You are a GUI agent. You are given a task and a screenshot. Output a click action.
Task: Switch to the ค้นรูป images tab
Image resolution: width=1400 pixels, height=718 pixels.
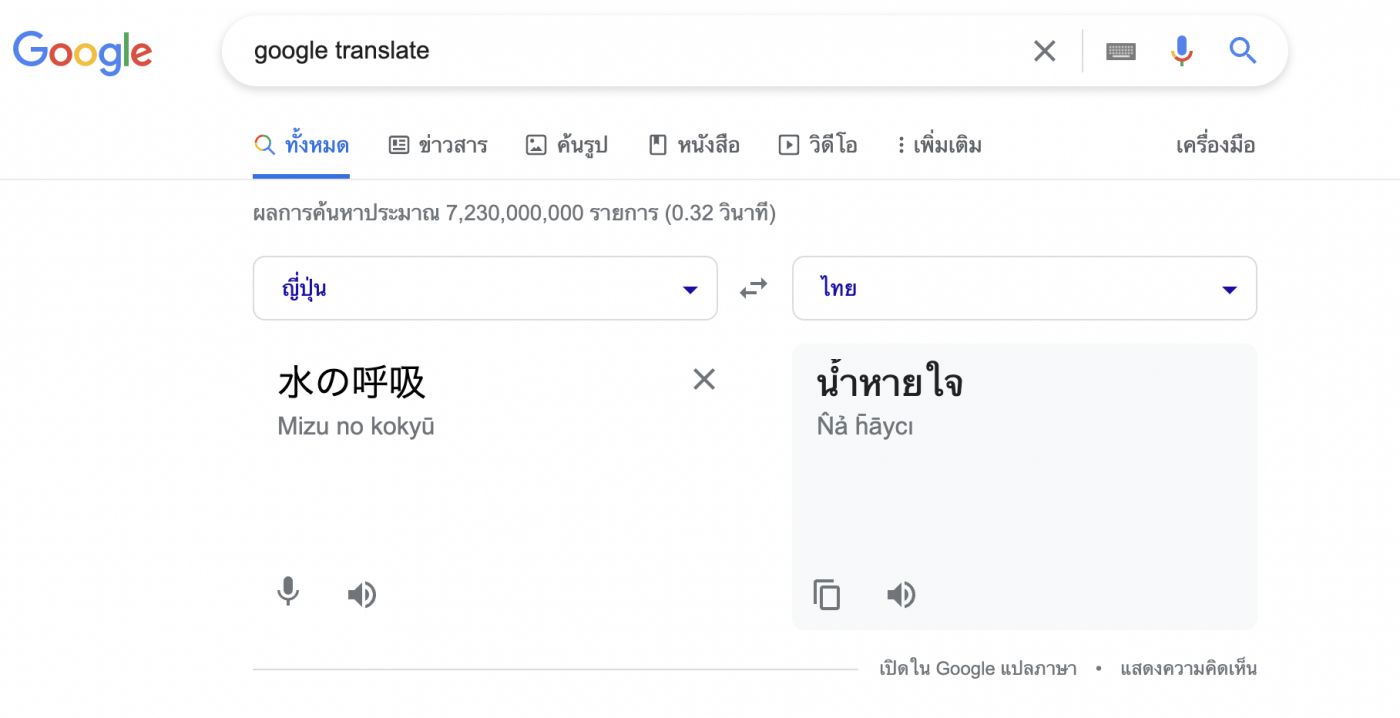click(x=567, y=145)
